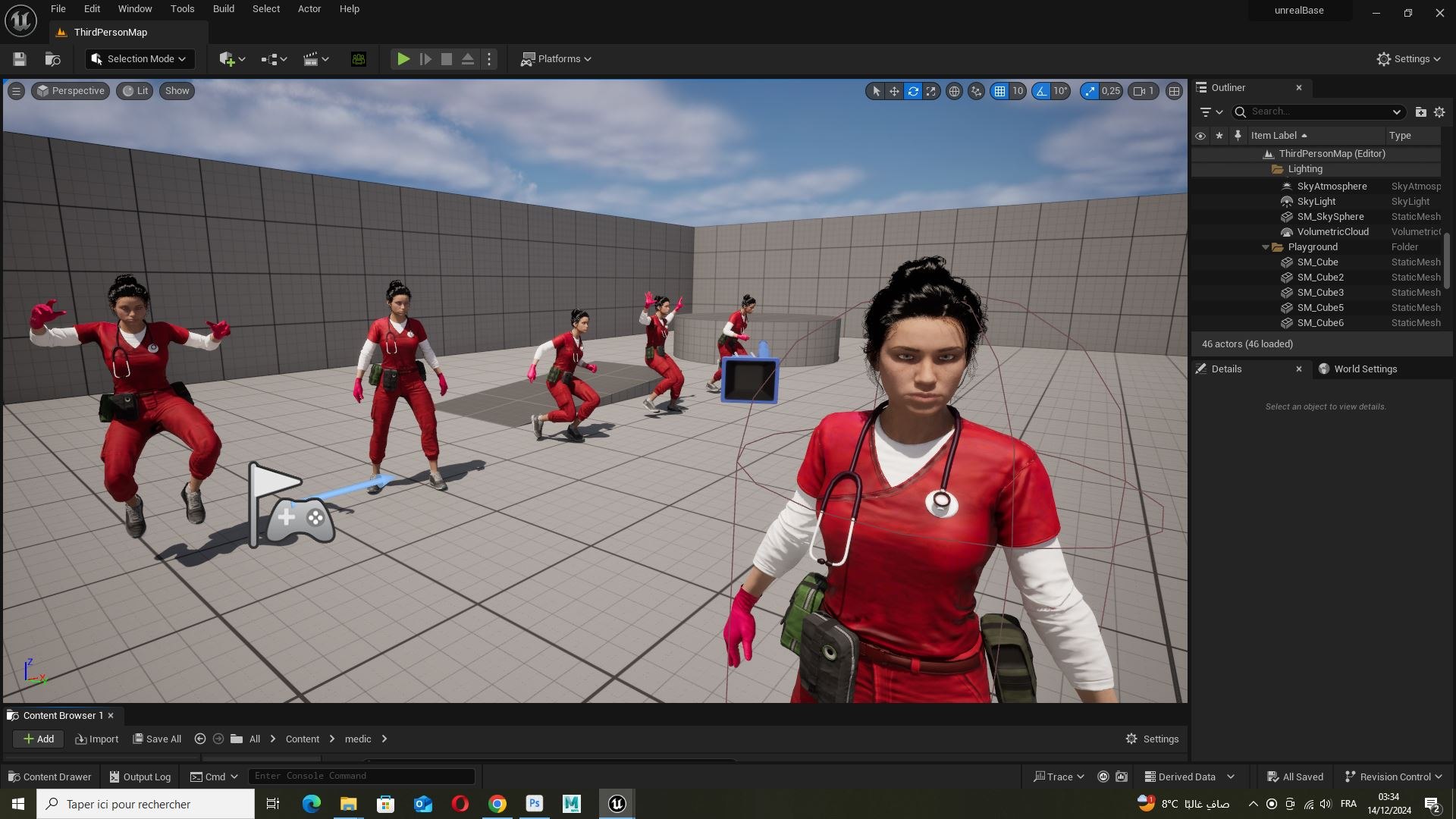Toggle visibility column eye in Outliner header
Viewport: 1456px width, 819px height.
[1200, 136]
